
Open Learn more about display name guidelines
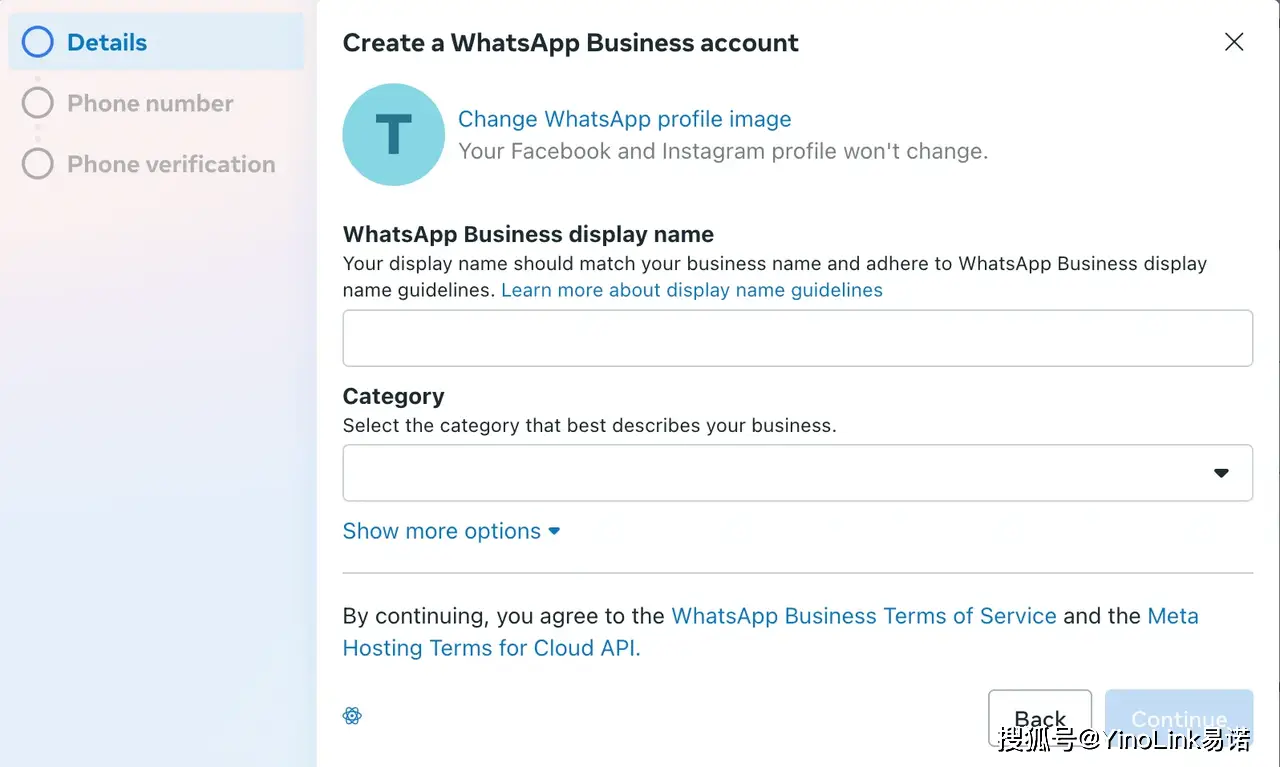pyautogui.click(x=692, y=290)
